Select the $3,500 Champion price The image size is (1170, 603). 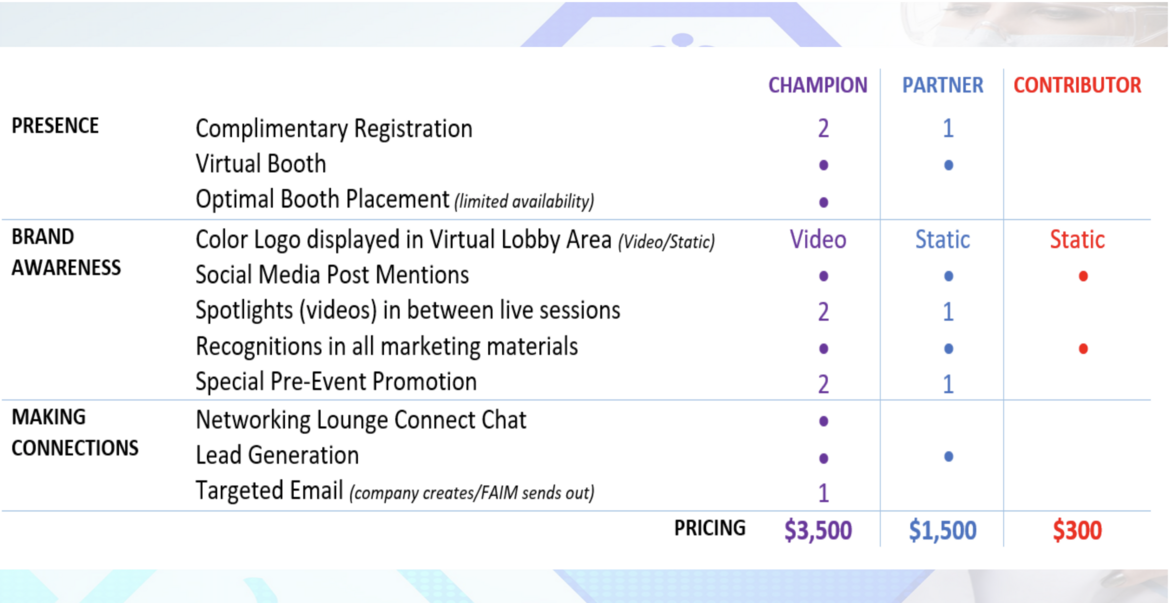coord(818,531)
